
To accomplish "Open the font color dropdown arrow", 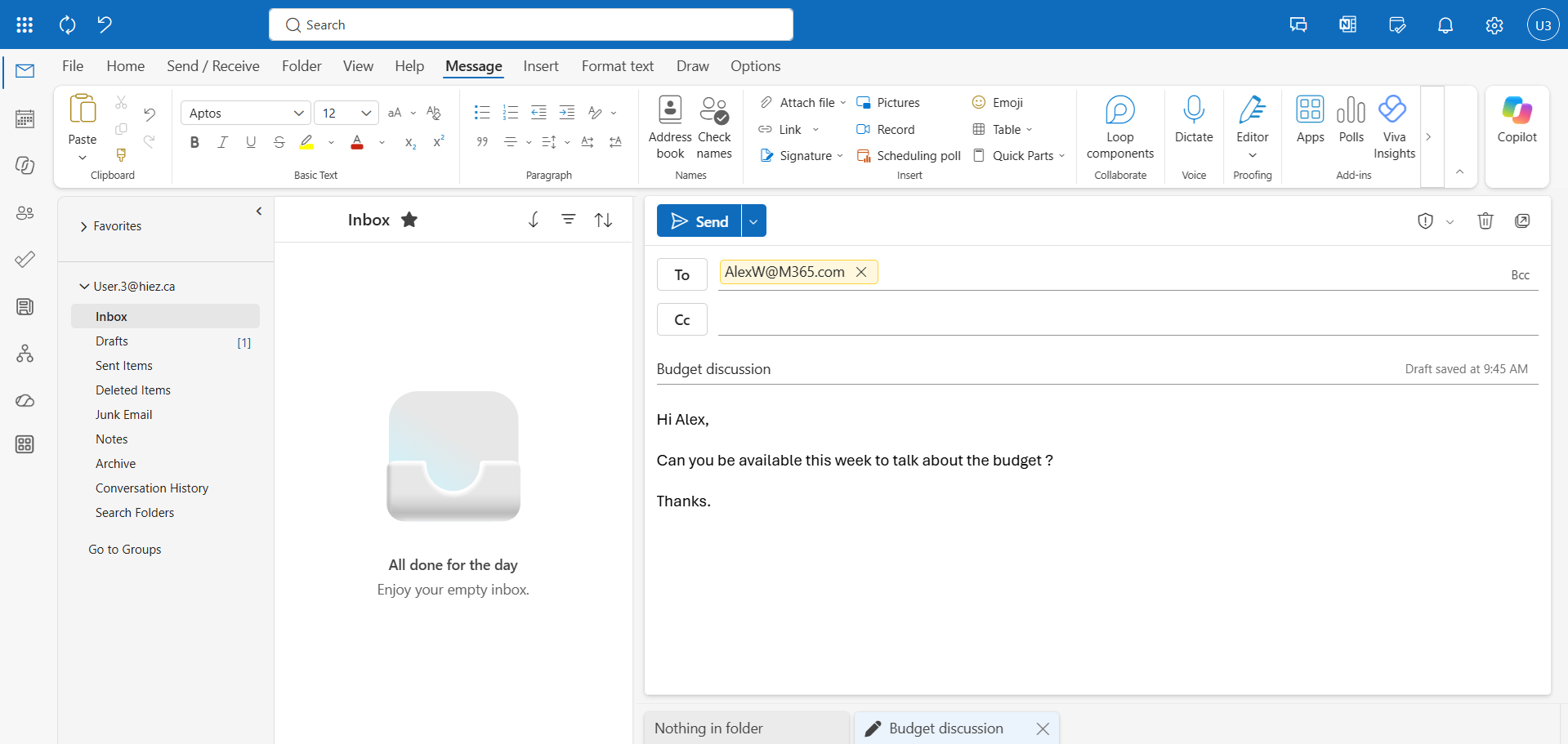I will tap(382, 142).
